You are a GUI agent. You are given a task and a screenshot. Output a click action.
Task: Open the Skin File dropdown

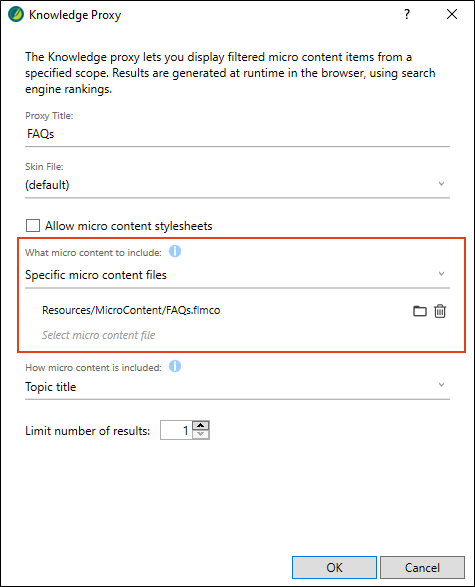coord(237,185)
